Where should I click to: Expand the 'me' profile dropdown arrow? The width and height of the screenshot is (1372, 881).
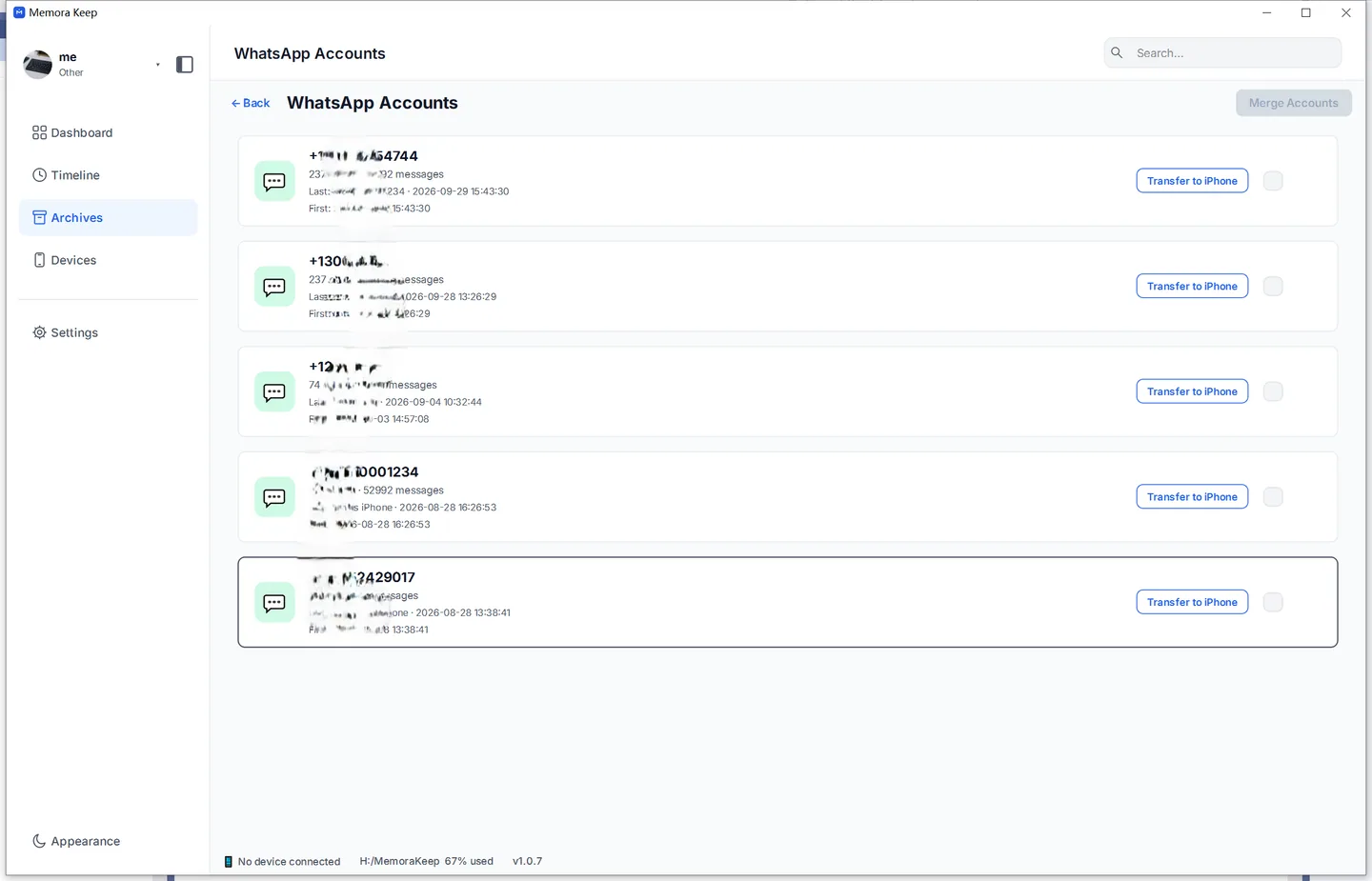(158, 65)
